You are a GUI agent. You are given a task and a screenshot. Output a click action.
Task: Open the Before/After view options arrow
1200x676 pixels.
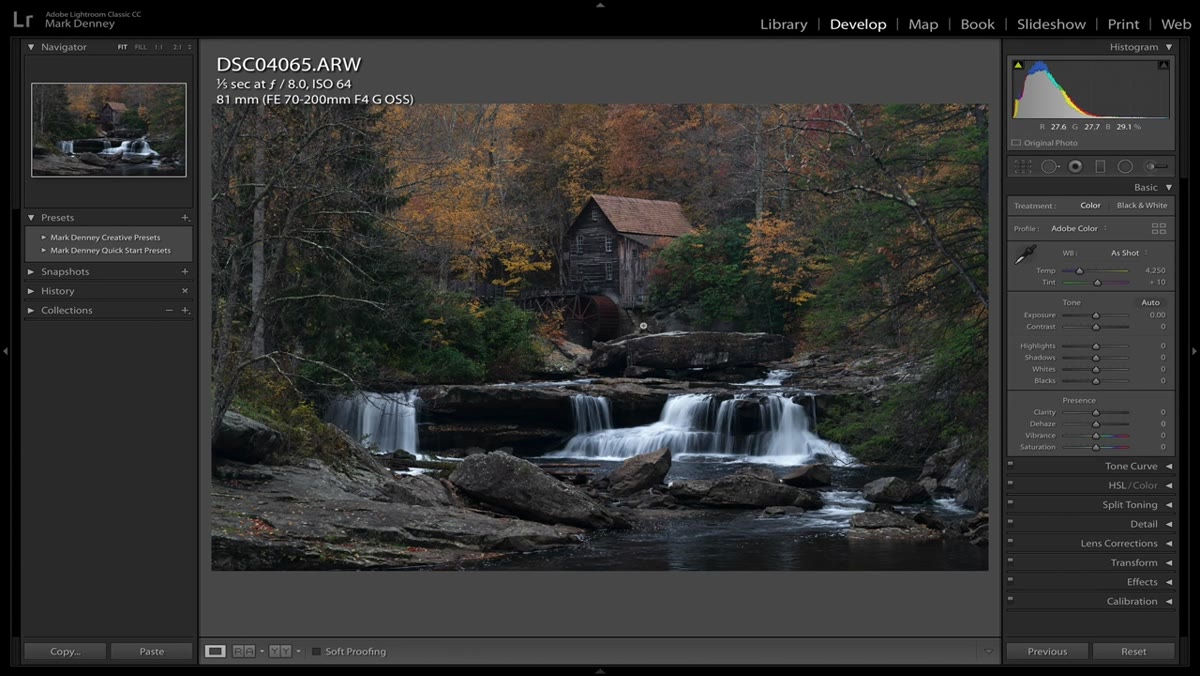tap(298, 652)
